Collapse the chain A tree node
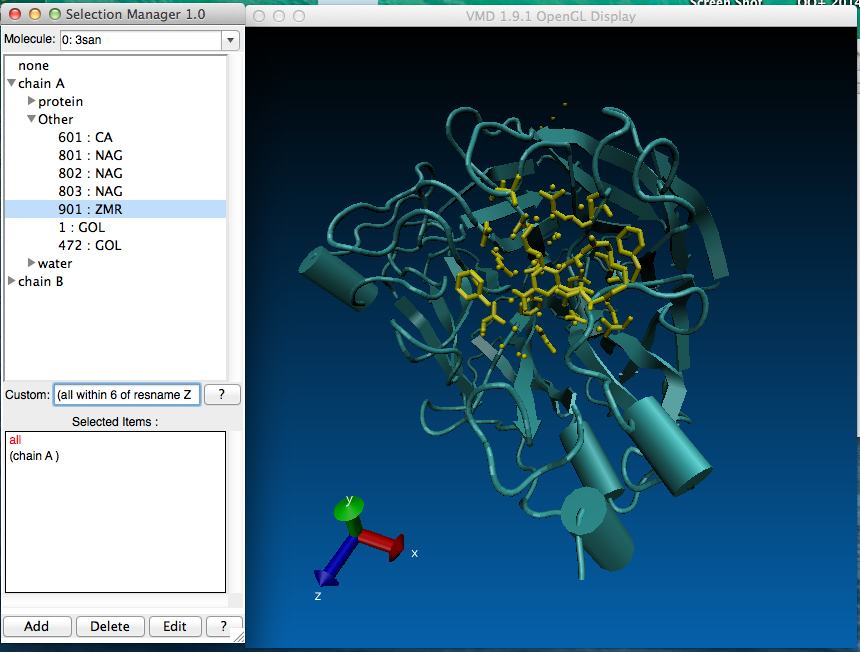The width and height of the screenshot is (860, 652). pos(11,84)
